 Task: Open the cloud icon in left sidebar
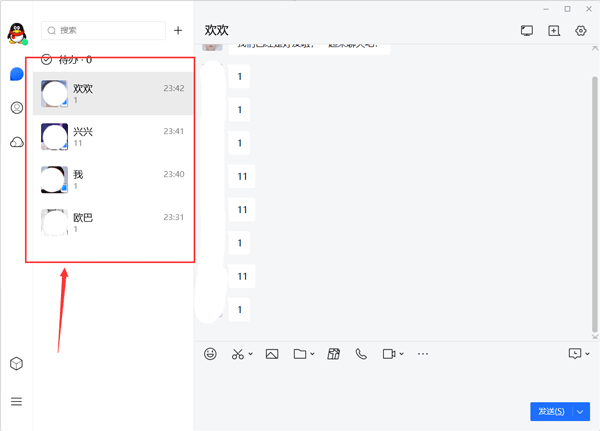tap(16, 143)
